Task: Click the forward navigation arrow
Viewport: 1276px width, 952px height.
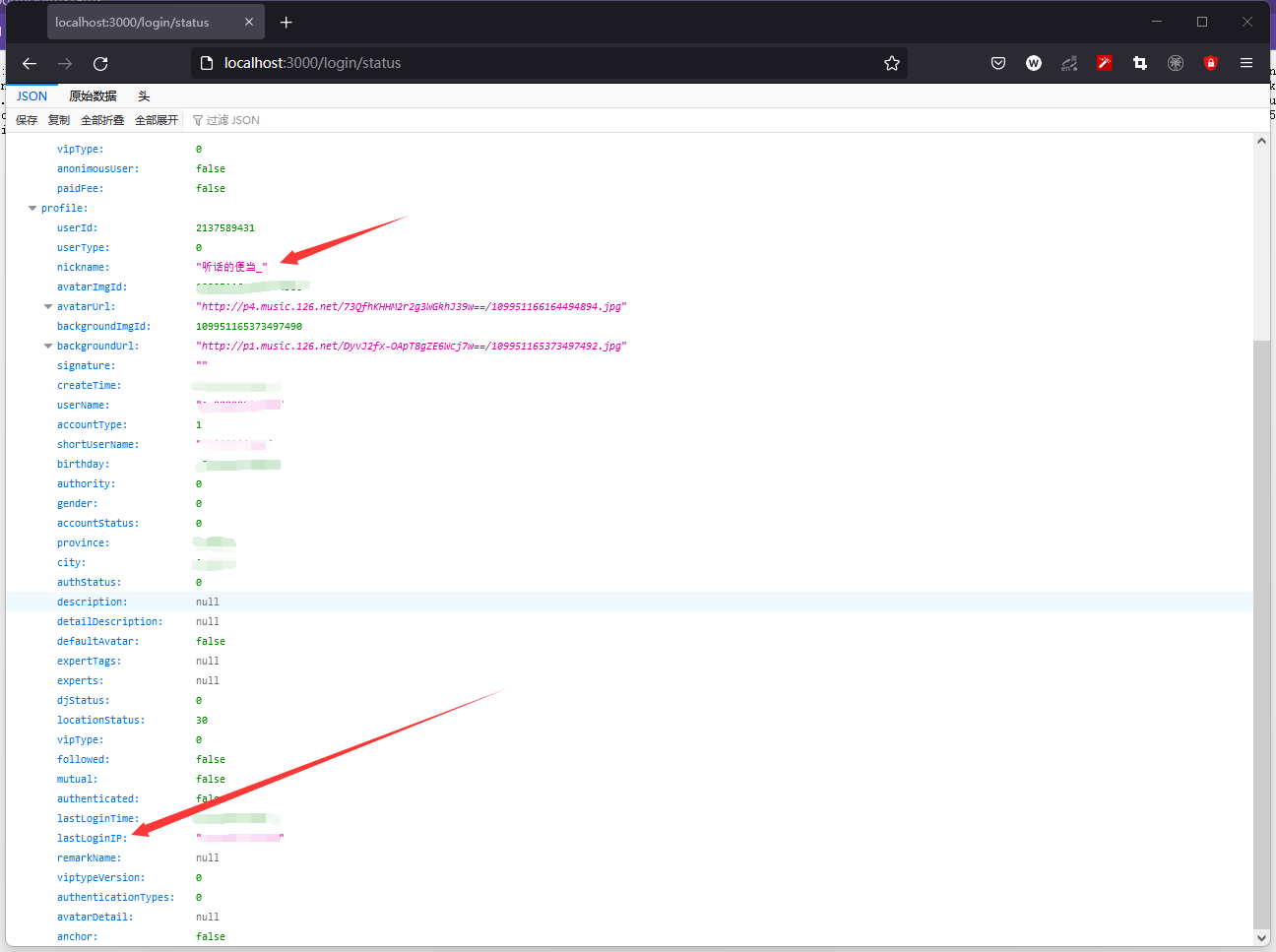Action: tap(65, 63)
